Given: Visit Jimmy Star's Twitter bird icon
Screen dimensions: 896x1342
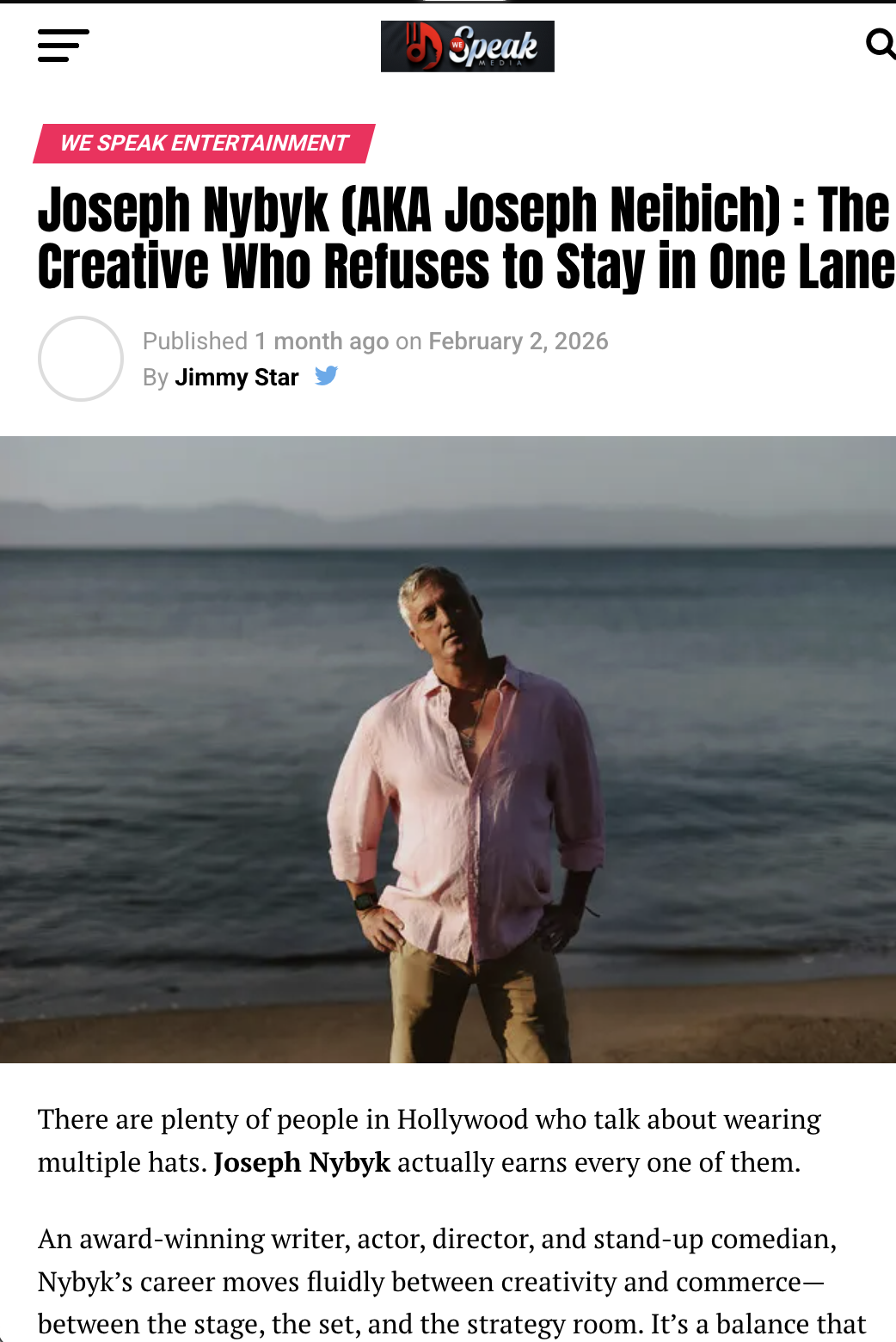Looking at the screenshot, I should pyautogui.click(x=326, y=376).
